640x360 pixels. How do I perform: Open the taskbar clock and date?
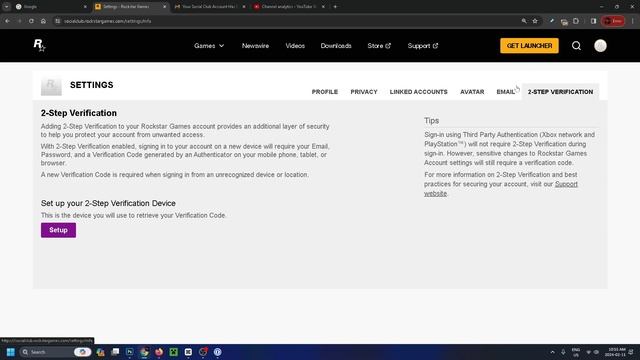pyautogui.click(x=616, y=352)
